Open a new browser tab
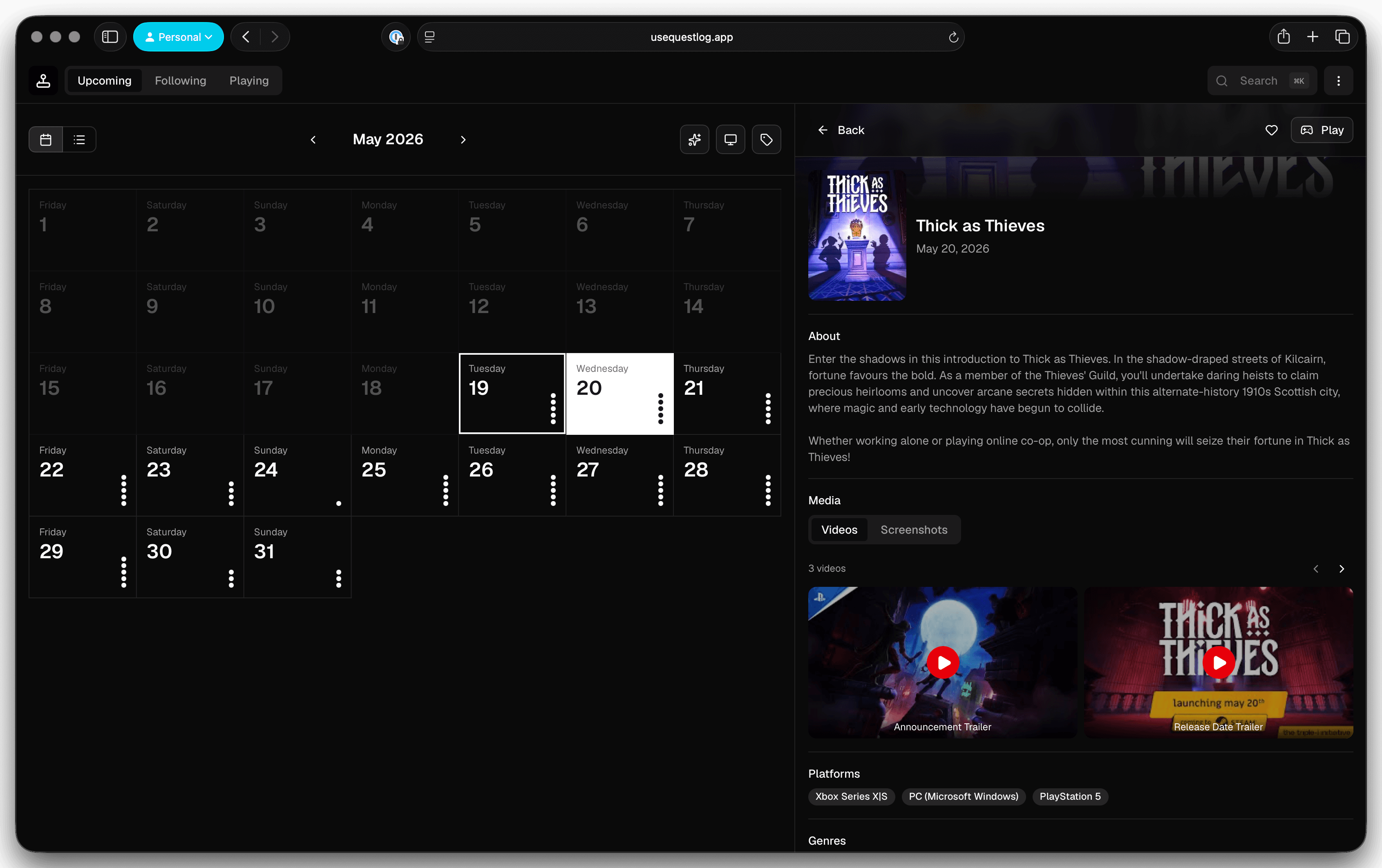Viewport: 1382px width, 868px height. click(x=1313, y=37)
